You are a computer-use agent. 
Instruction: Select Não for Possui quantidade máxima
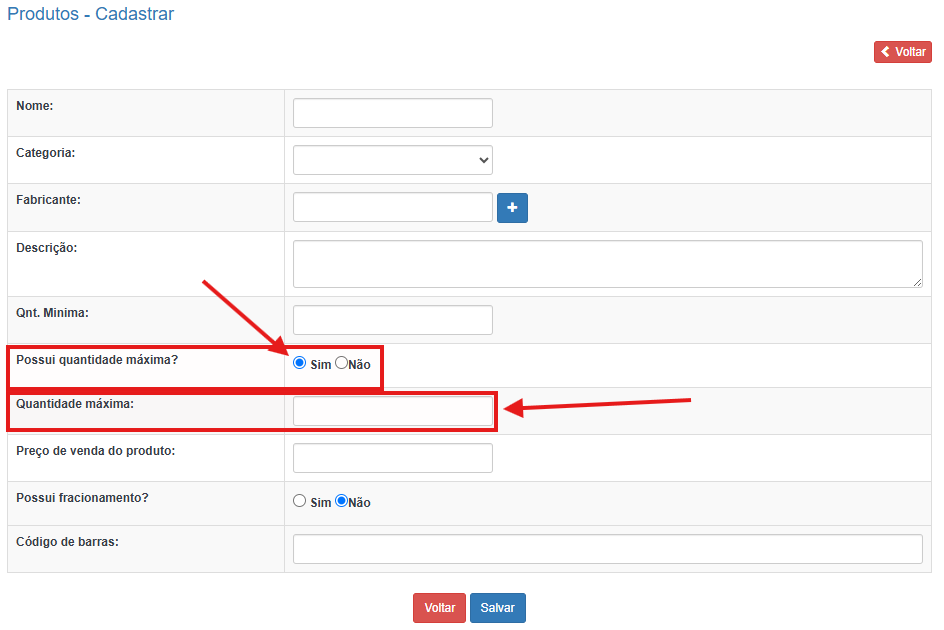(341, 364)
